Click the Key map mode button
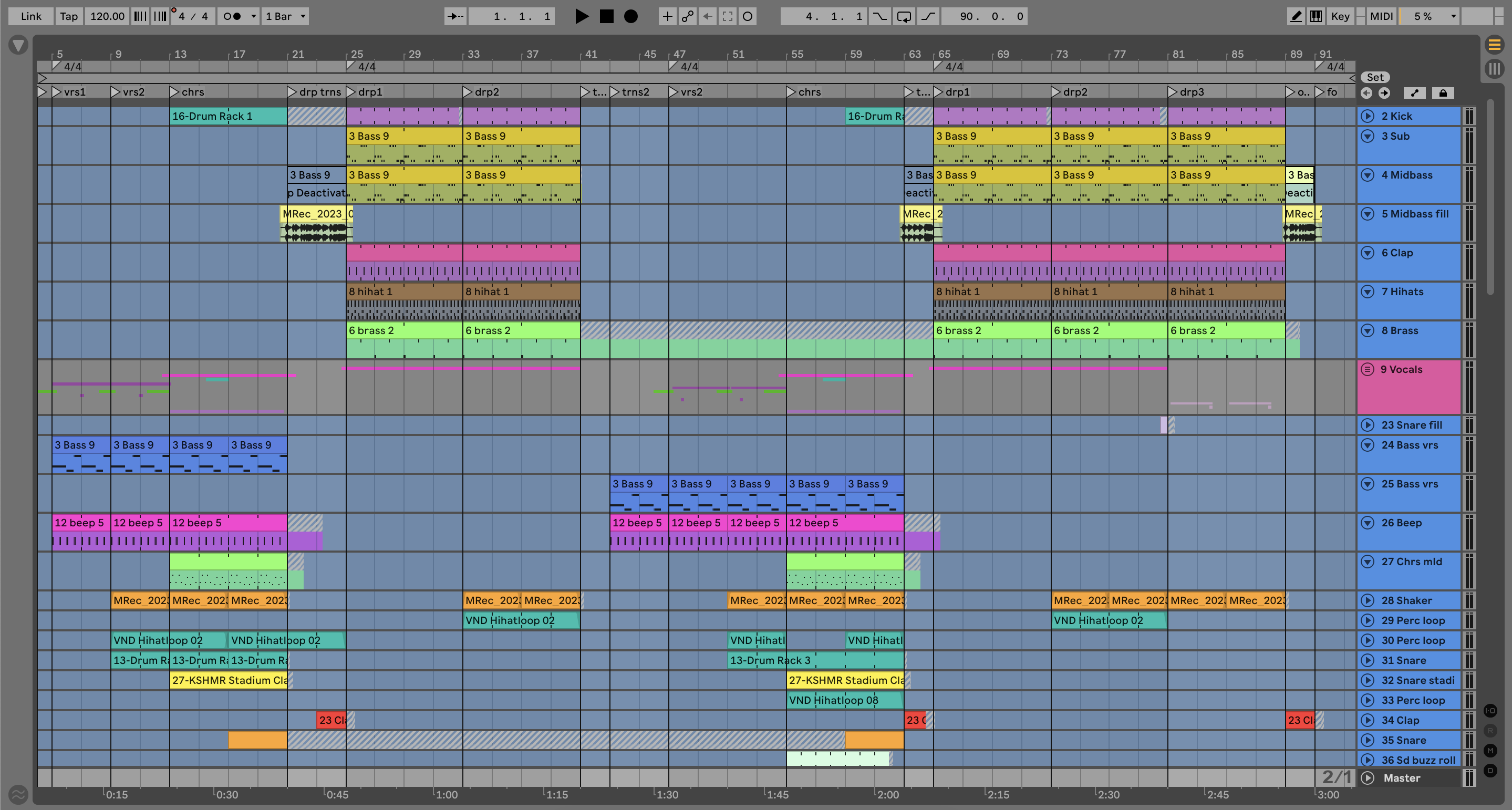This screenshot has width=1512, height=810. (x=1340, y=16)
